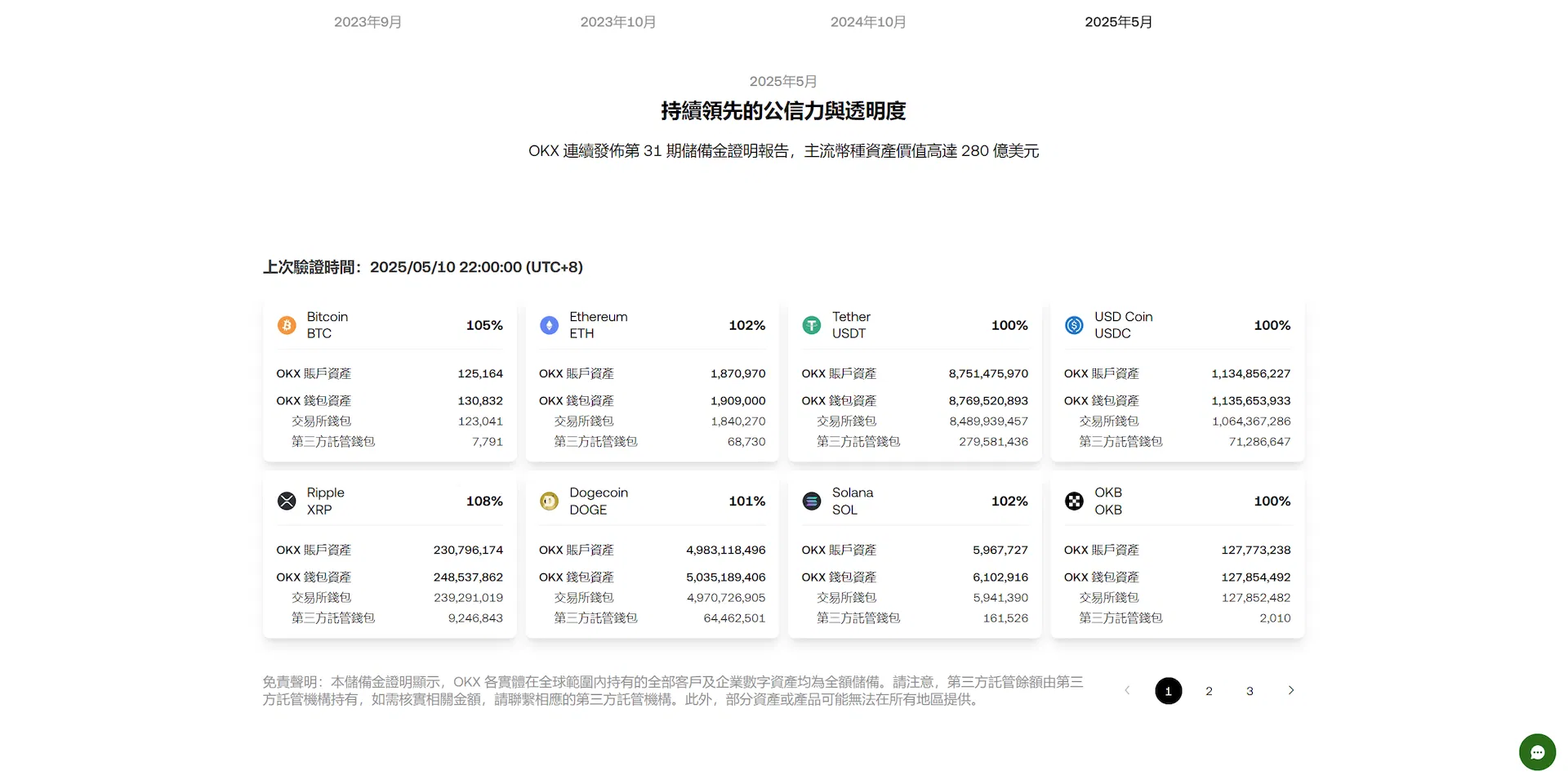1568x780 pixels.
Task: Open the live chat support bubble
Action: click(1538, 752)
